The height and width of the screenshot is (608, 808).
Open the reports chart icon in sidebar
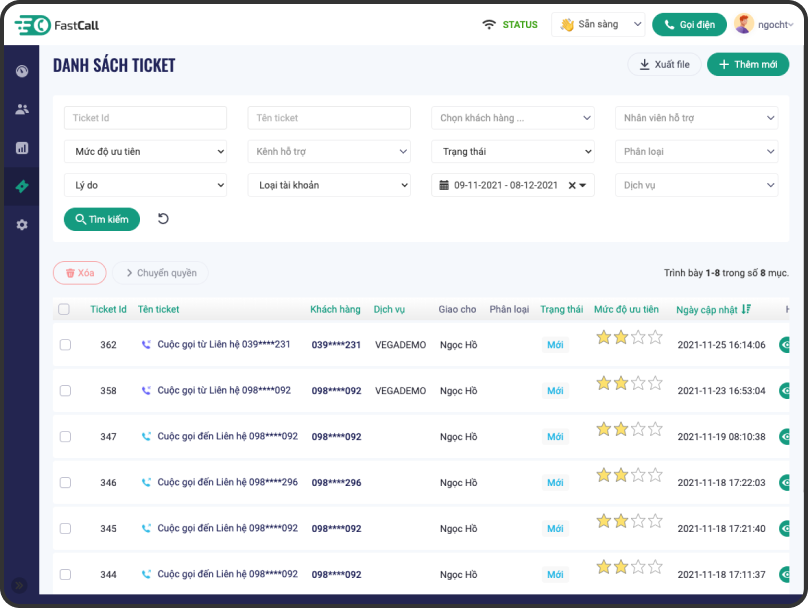[x=22, y=148]
